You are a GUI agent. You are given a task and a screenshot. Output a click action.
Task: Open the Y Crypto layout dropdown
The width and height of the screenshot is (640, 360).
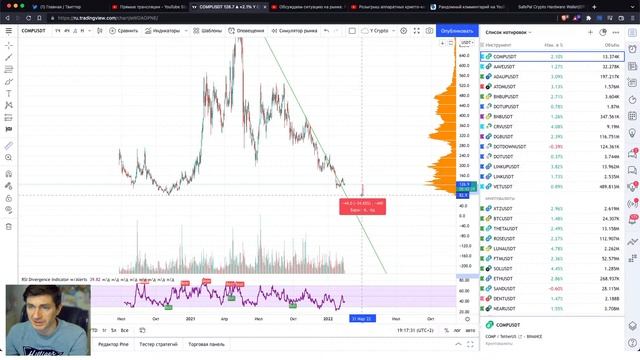click(x=378, y=31)
